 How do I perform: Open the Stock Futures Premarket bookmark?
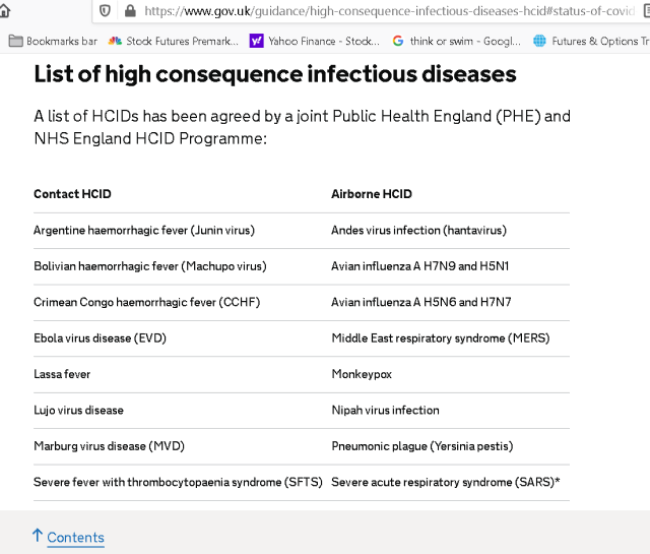pos(173,41)
